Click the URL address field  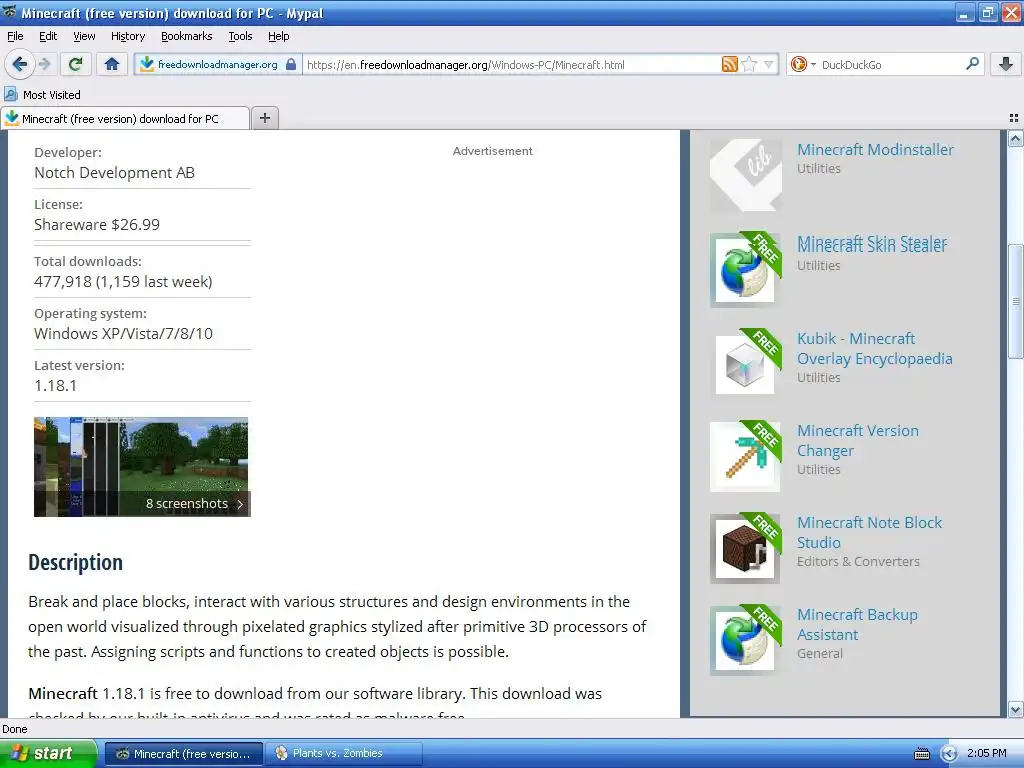[x=513, y=64]
